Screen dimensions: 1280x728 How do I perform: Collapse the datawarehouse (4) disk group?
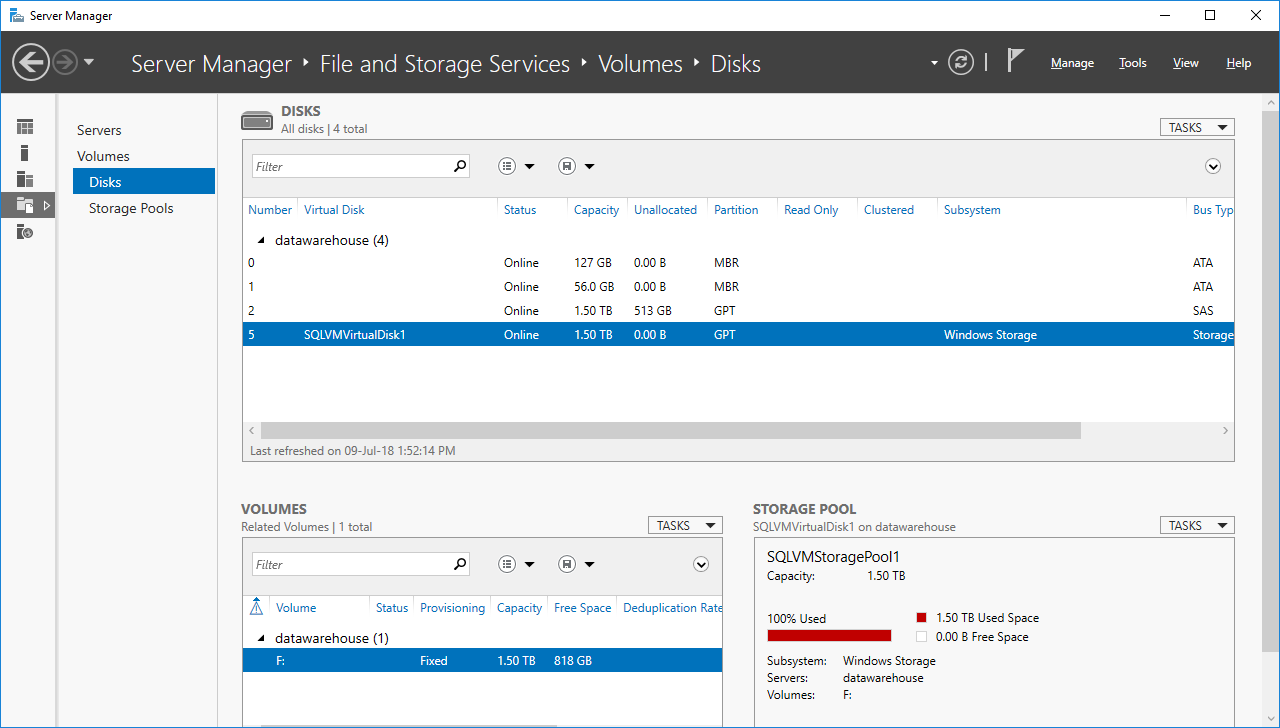[x=262, y=241]
